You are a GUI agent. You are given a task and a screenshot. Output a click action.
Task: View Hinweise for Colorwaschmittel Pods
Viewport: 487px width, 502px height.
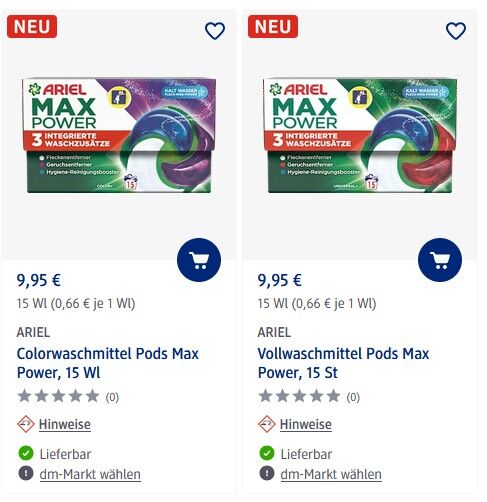click(x=65, y=424)
